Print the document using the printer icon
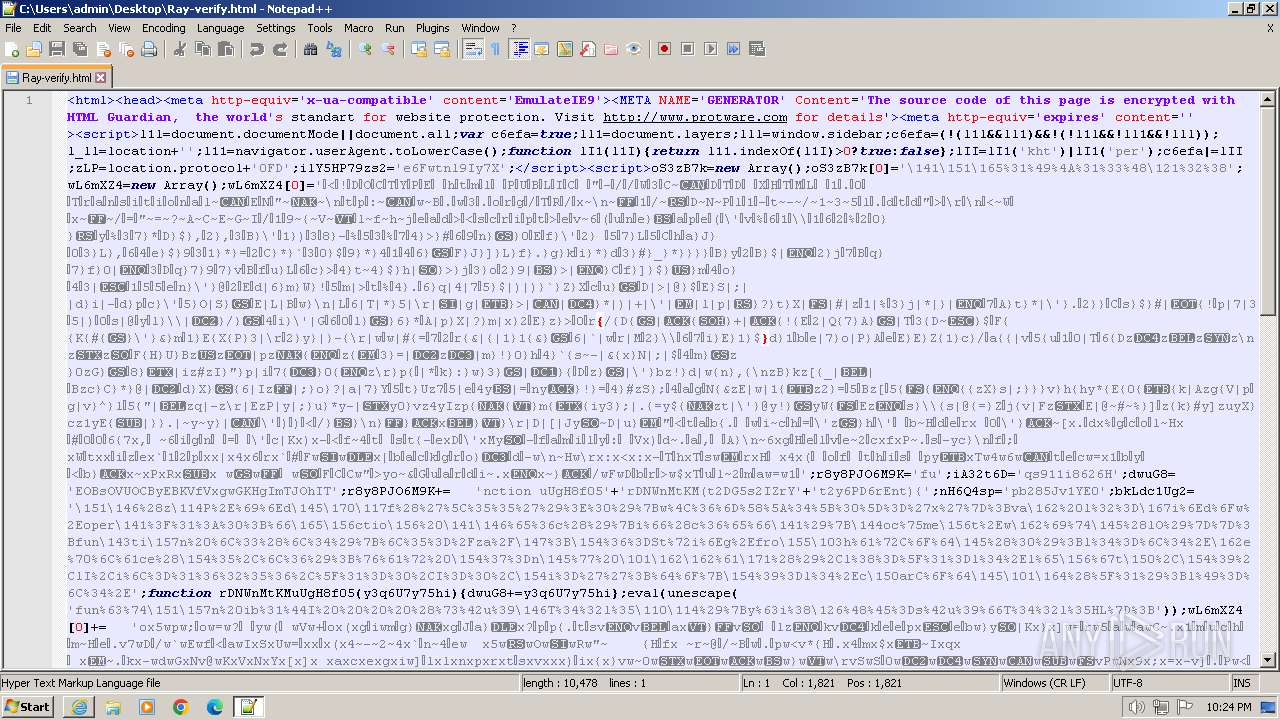The width and height of the screenshot is (1280, 720). click(149, 49)
